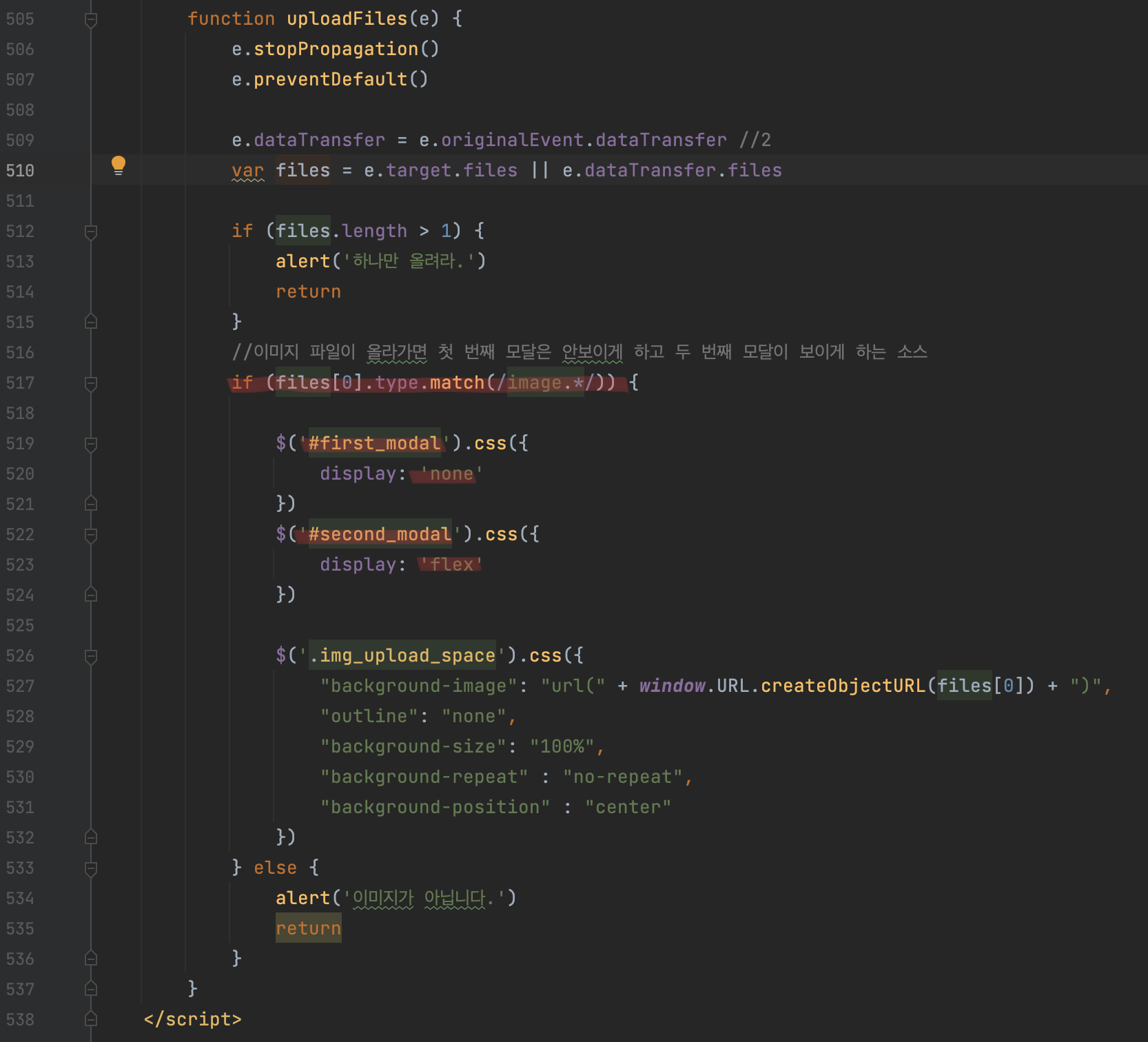This screenshot has height=1042, width=1148.
Task: Click alert '이미지가 아닙니다.' string
Action: tap(424, 898)
